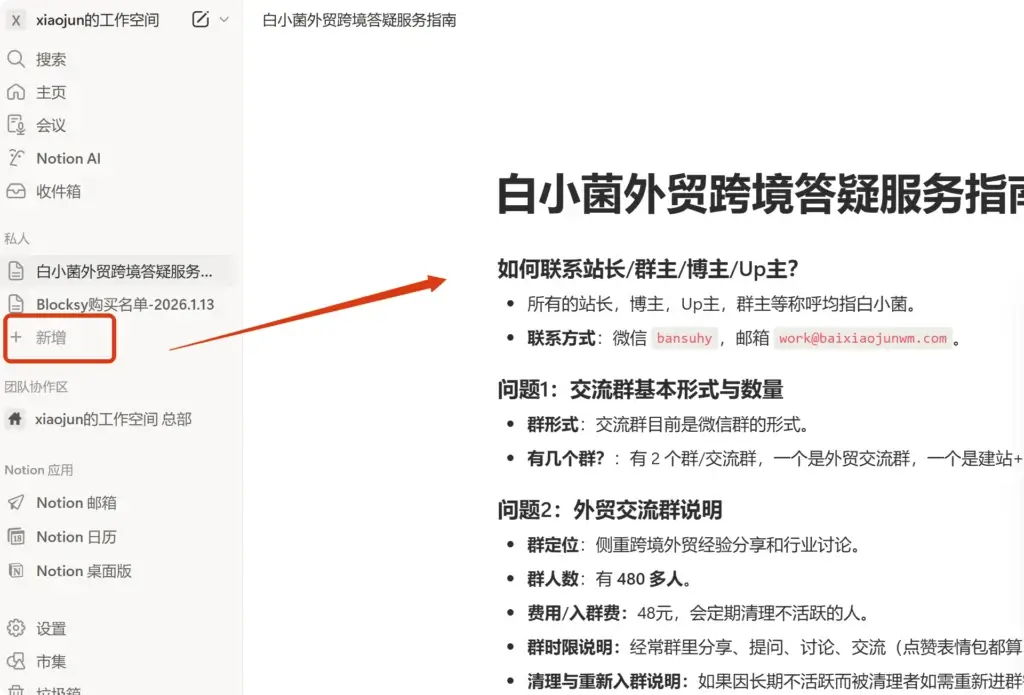
Task: Open 设置 settings
Action: click(x=50, y=629)
